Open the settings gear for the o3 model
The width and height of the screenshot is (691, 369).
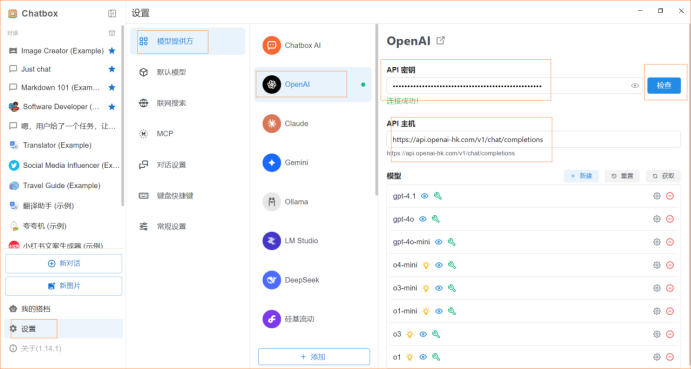click(x=657, y=334)
